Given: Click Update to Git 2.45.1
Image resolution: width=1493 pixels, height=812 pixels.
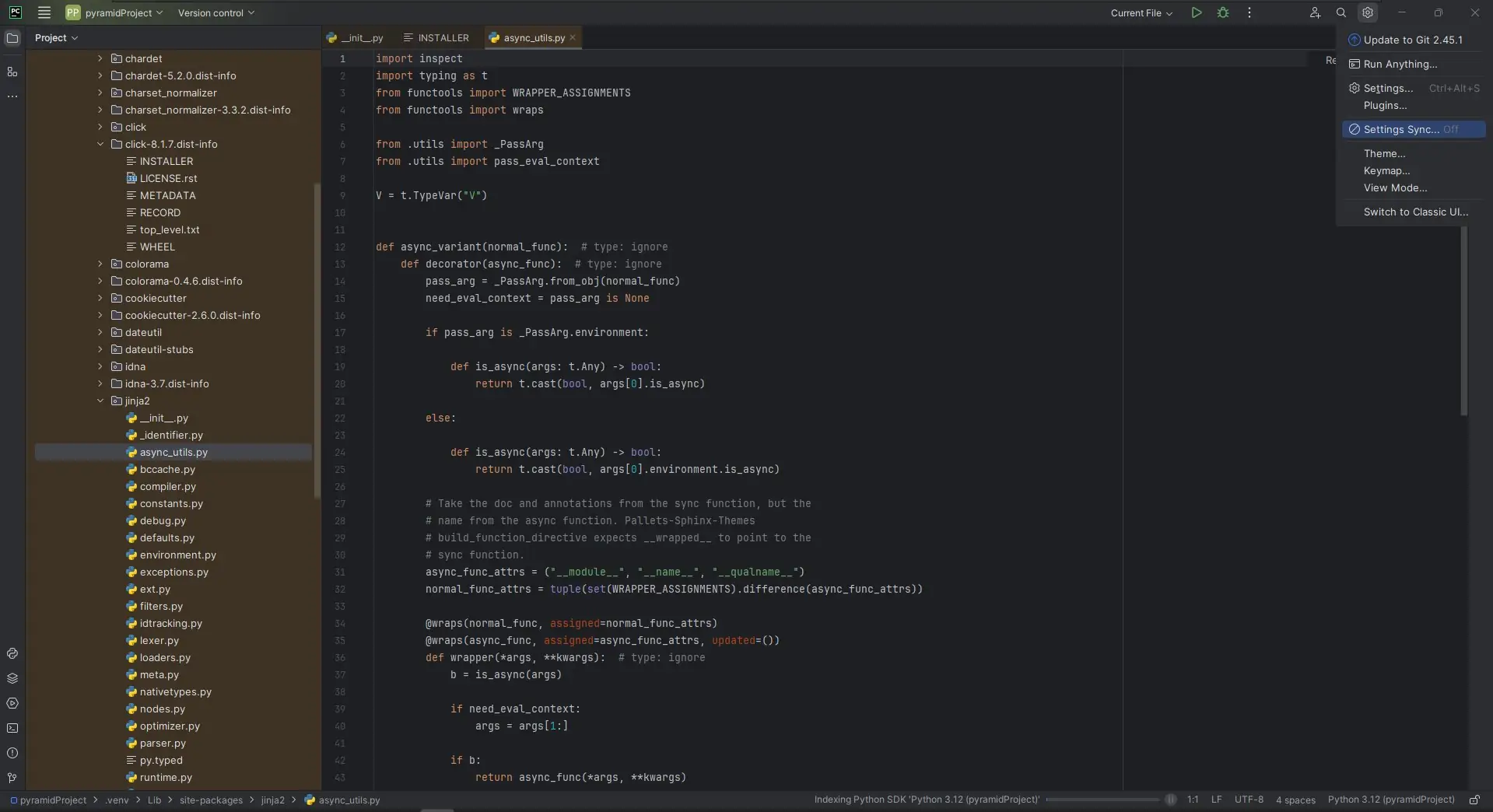Looking at the screenshot, I should [1412, 40].
